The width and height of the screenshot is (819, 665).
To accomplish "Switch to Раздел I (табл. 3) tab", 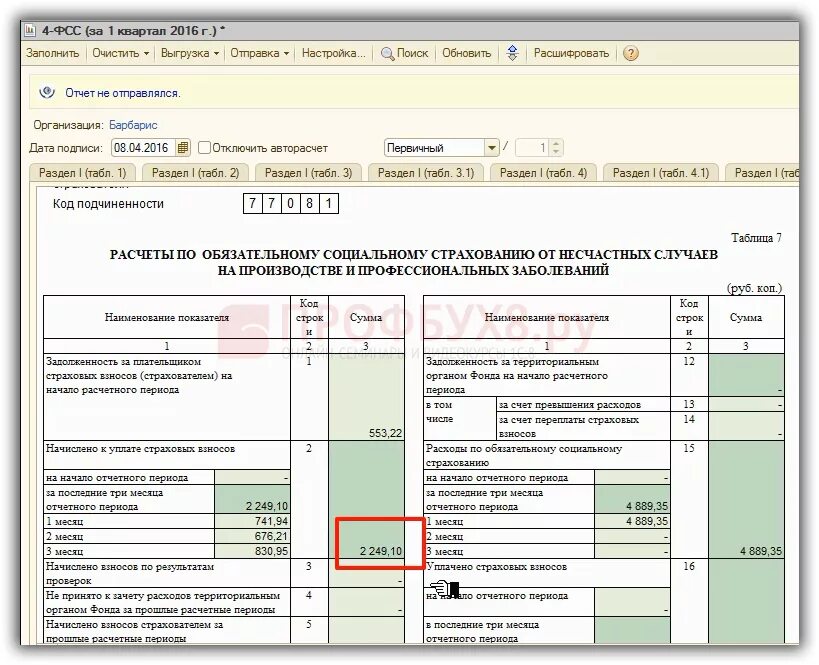I will pyautogui.click(x=308, y=173).
